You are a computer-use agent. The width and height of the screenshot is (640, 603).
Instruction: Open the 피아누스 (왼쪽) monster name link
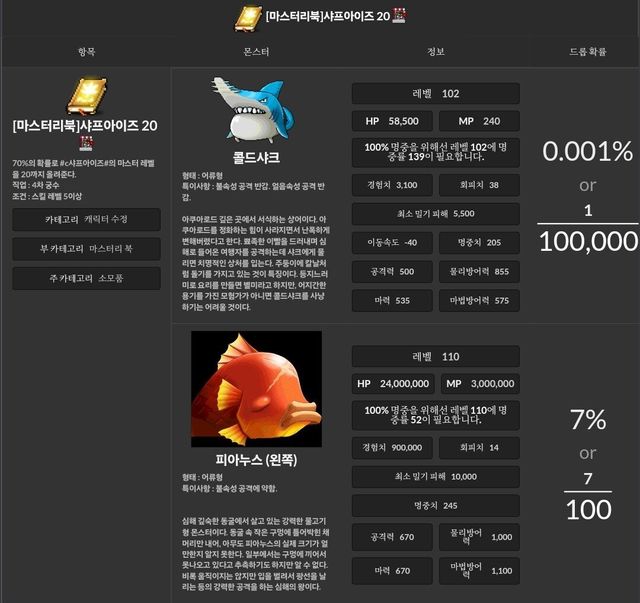(256, 460)
